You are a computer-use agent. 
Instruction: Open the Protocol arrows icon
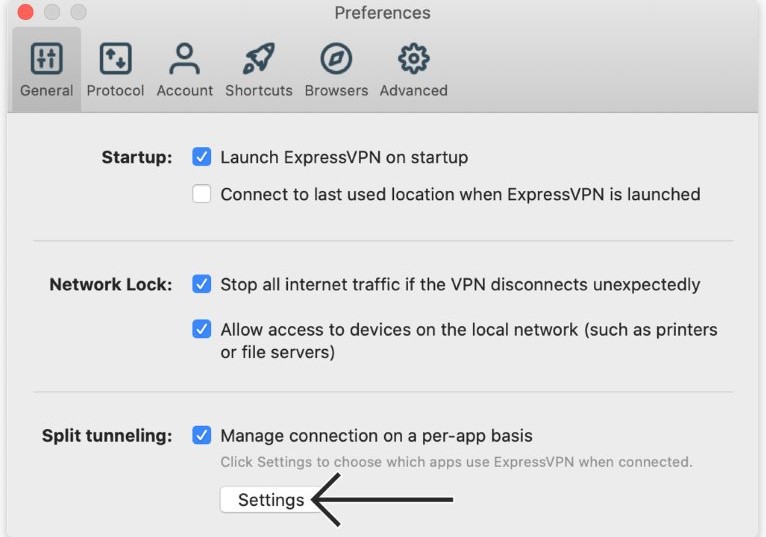[x=115, y=59]
